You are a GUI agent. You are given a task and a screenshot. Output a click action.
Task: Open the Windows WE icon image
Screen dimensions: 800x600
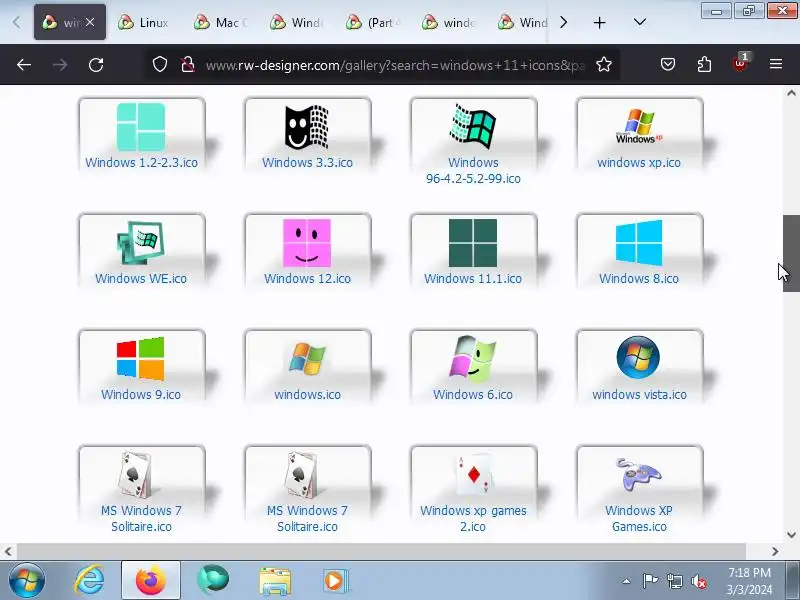coord(141,243)
